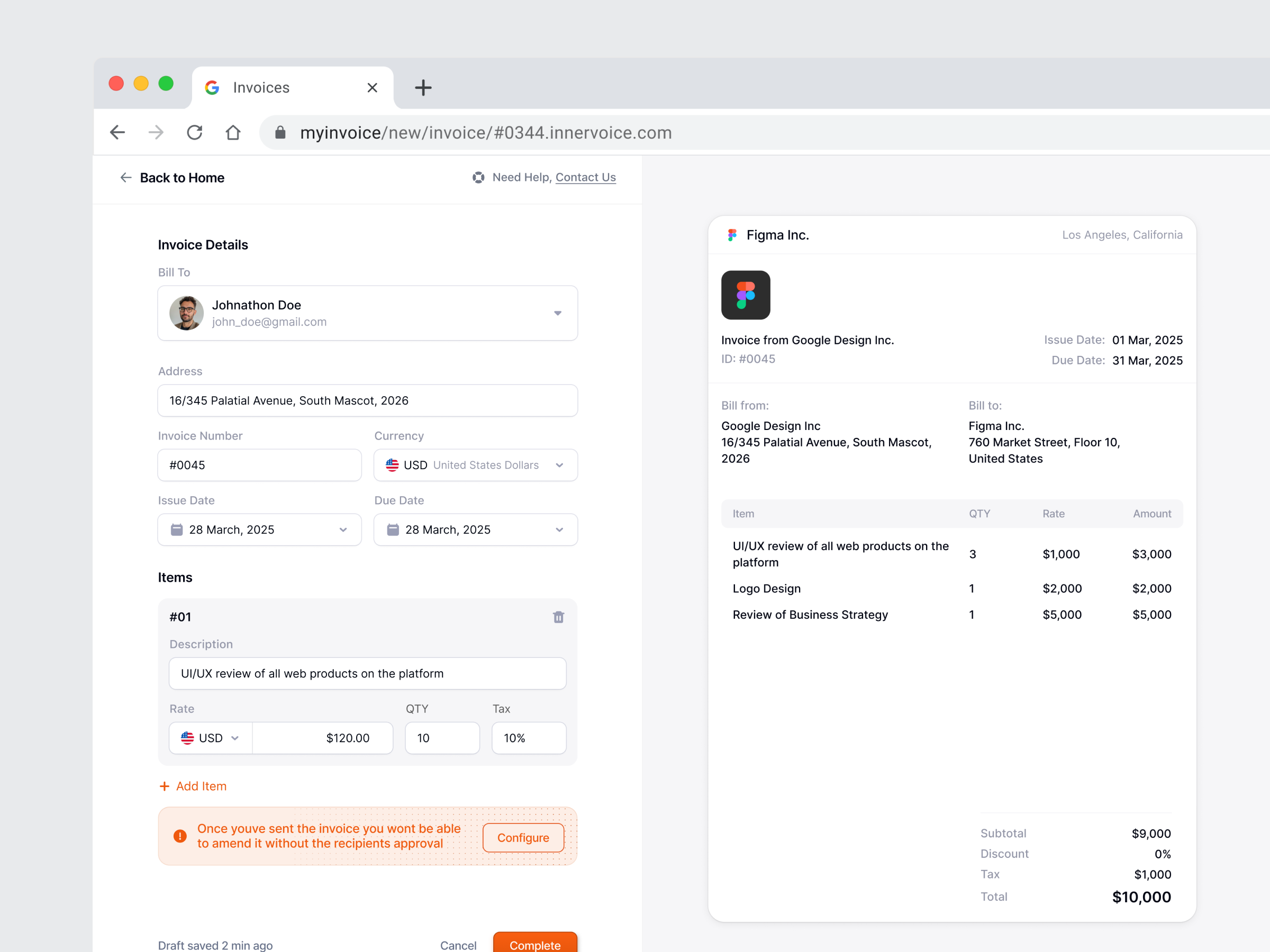This screenshot has width=1270, height=952.
Task: Close the Invoices tab
Action: (372, 88)
